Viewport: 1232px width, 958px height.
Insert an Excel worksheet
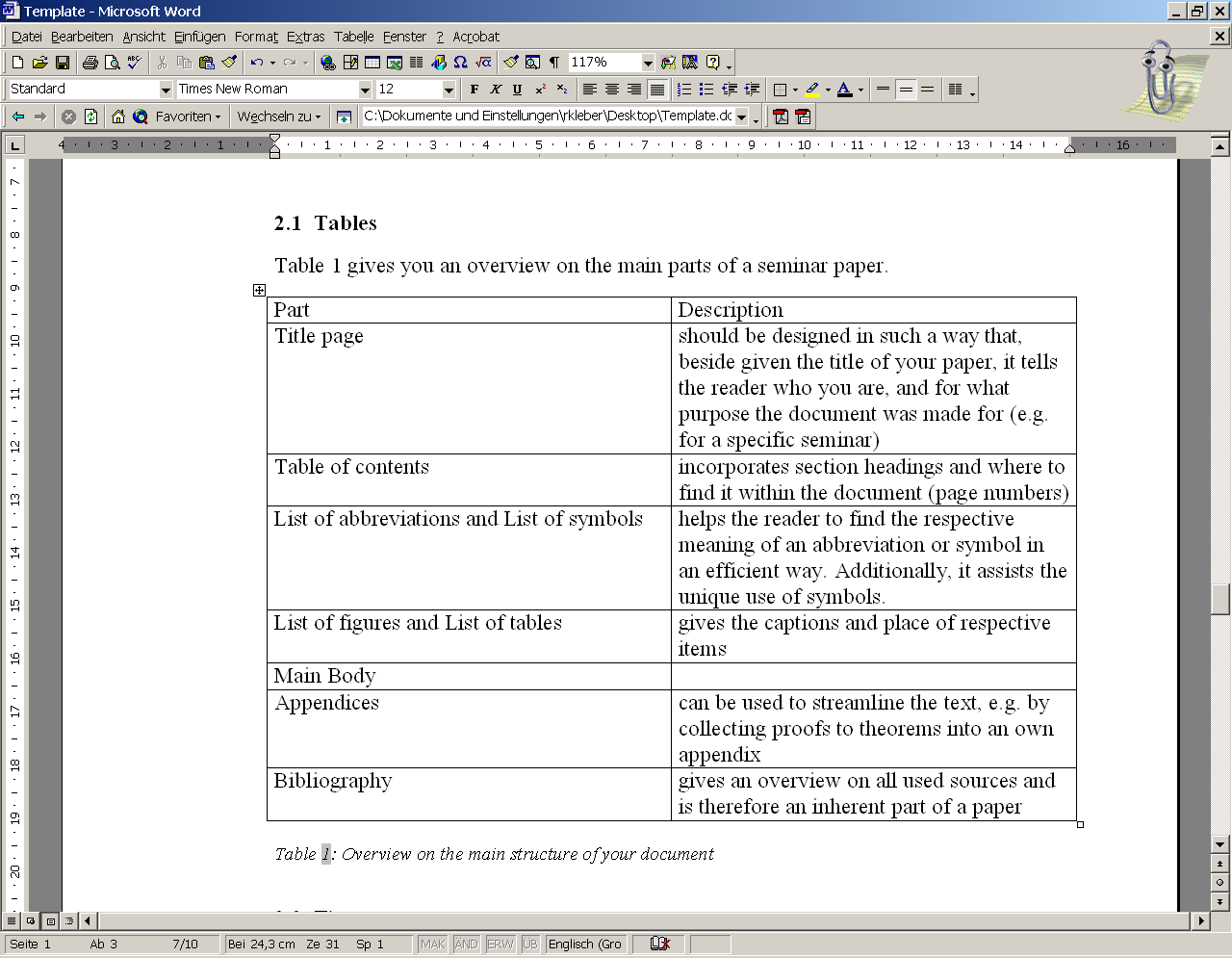395,63
